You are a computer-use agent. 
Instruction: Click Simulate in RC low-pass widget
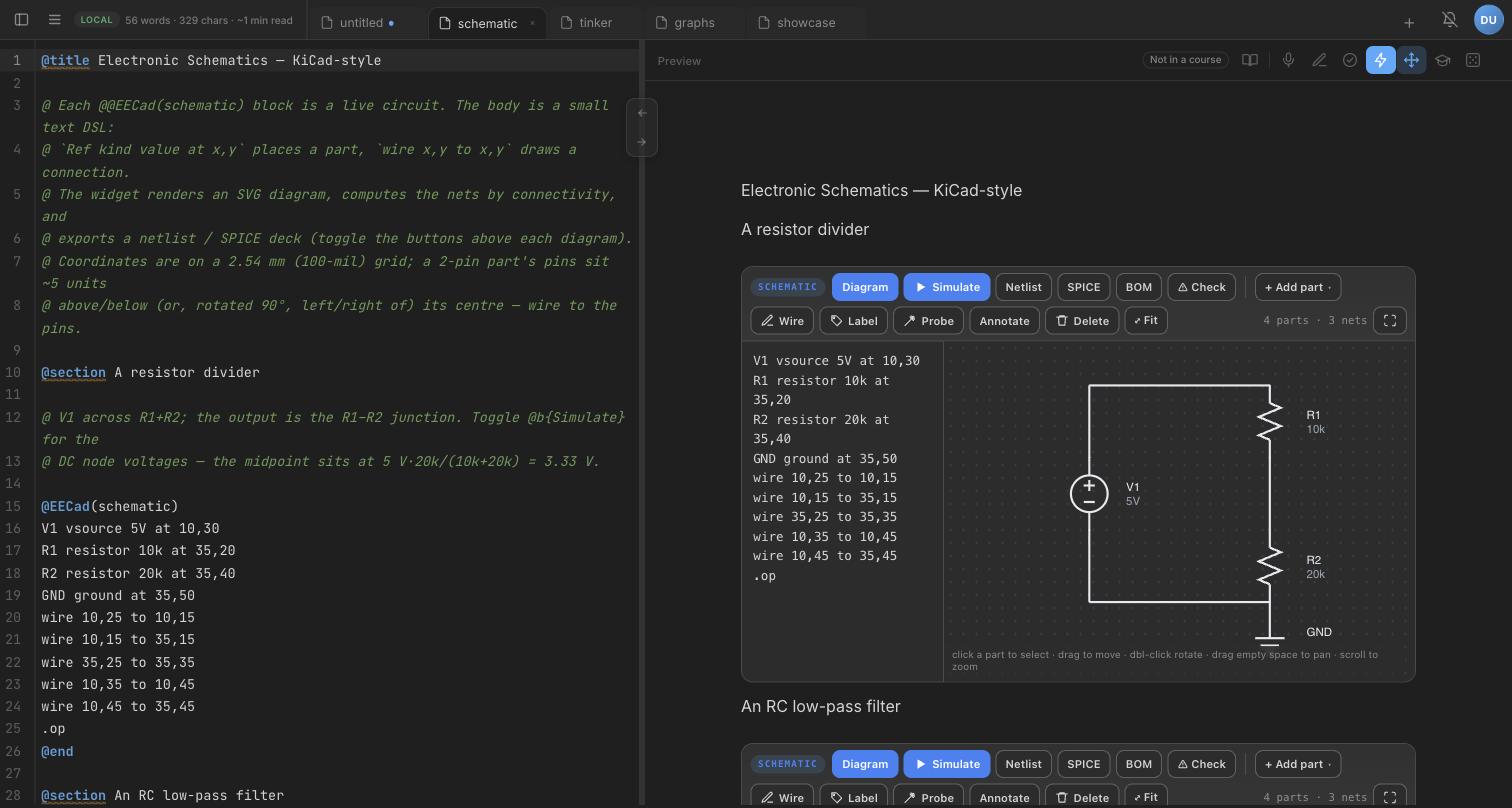pyautogui.click(x=946, y=764)
